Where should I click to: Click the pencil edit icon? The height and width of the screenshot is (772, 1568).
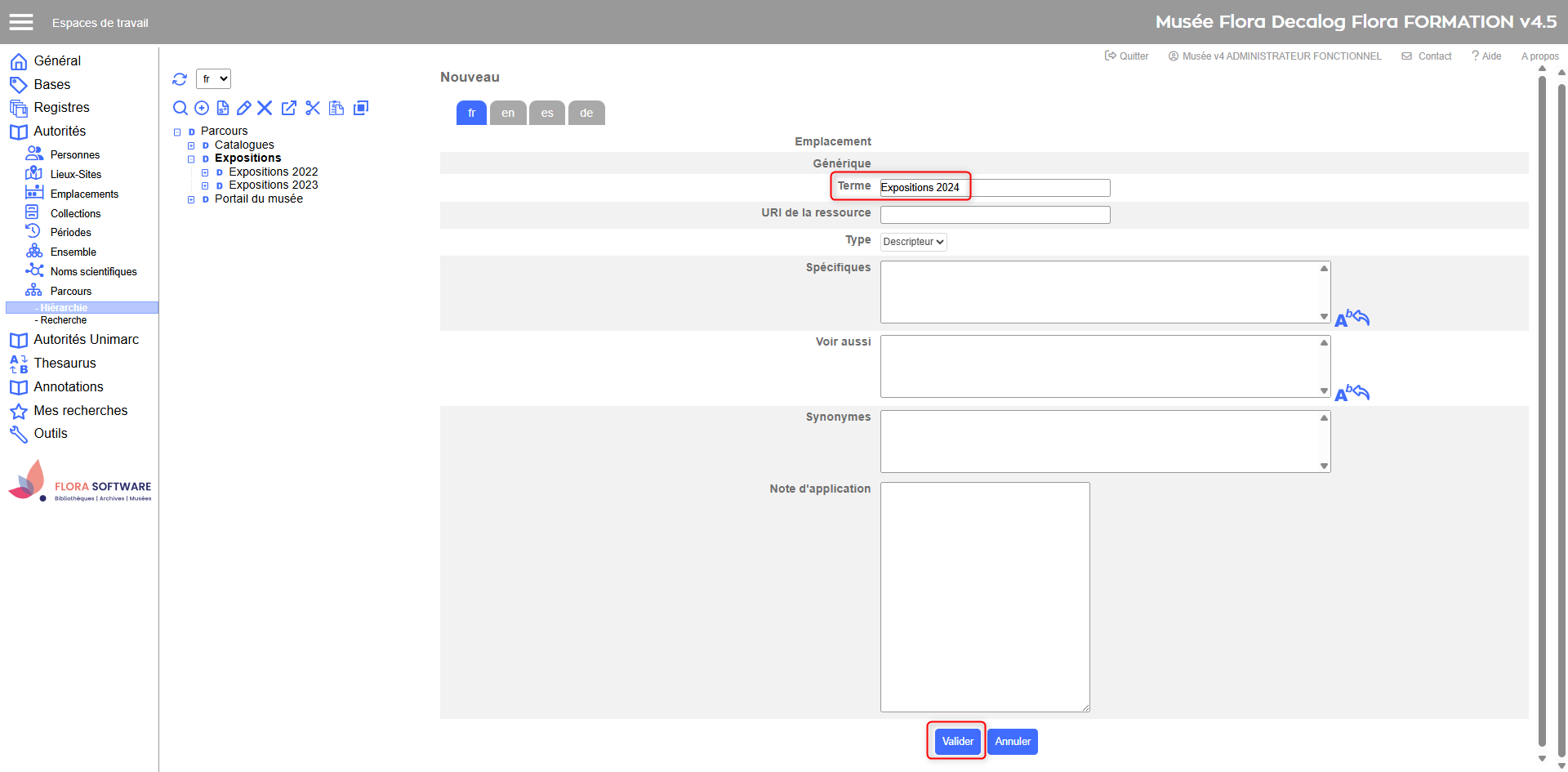pos(243,108)
